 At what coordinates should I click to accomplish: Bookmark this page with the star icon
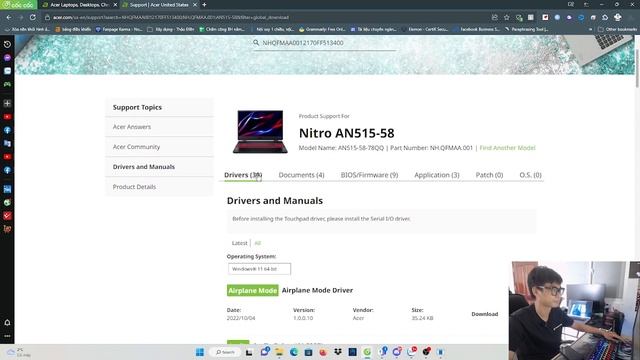click(507, 17)
